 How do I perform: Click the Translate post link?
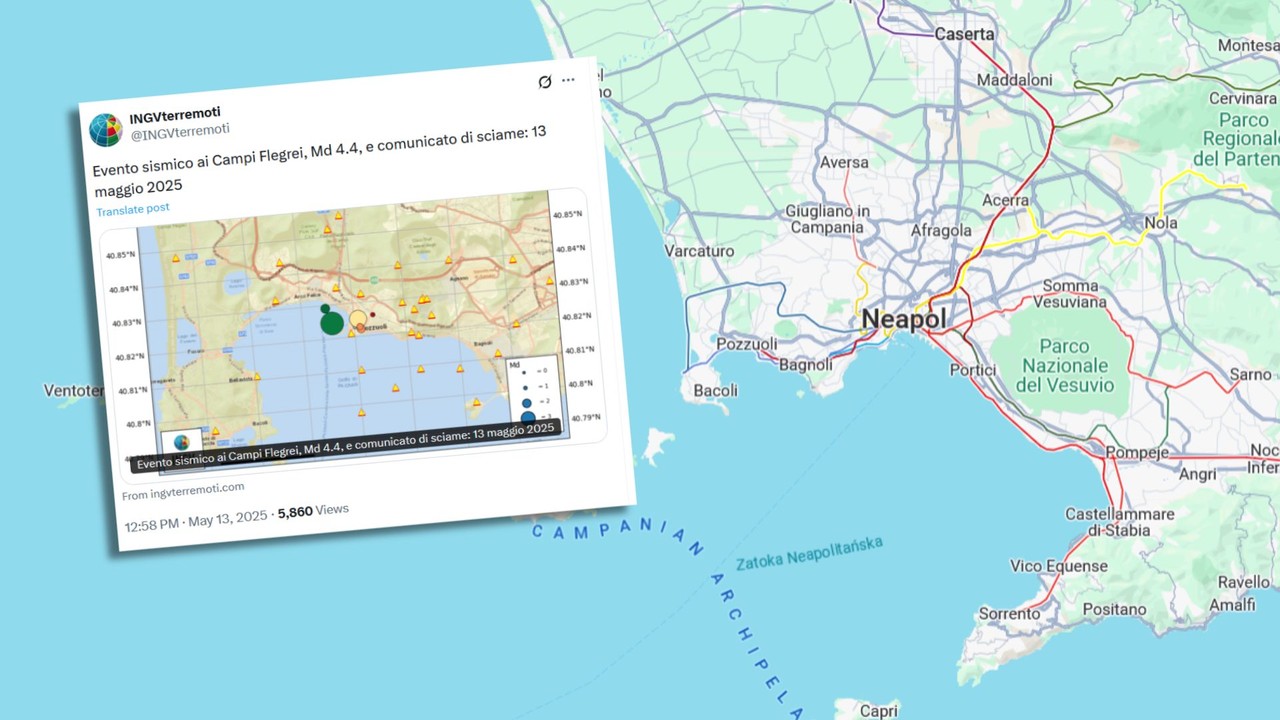tap(133, 209)
